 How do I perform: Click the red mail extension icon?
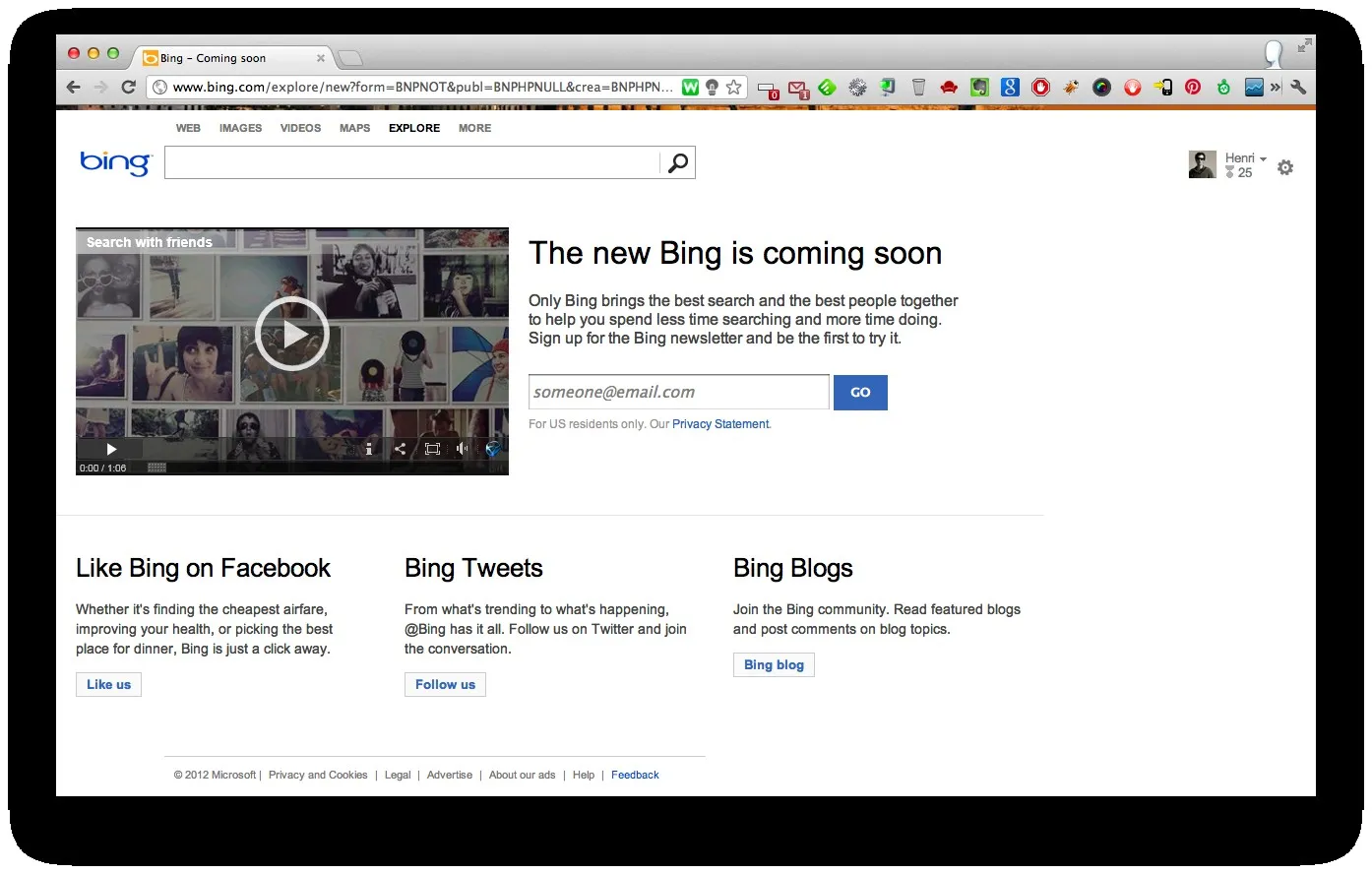click(x=798, y=89)
